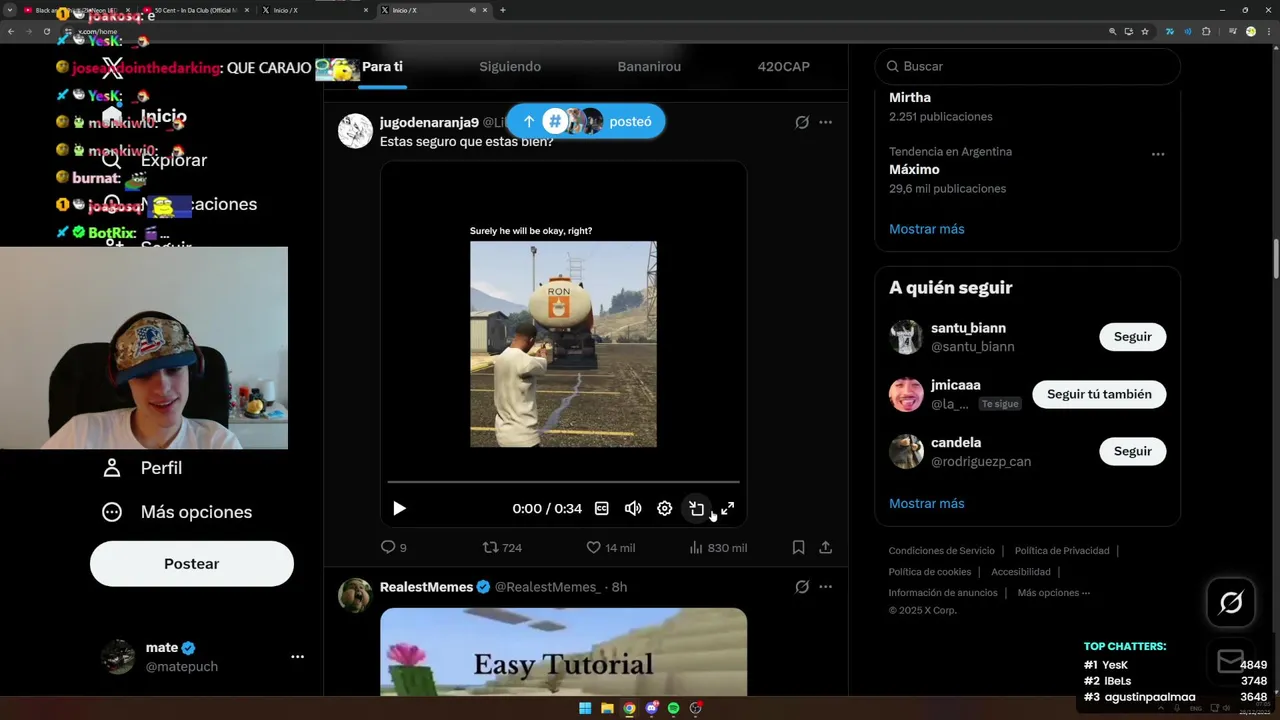The height and width of the screenshot is (720, 1280).
Task: Show more trends via Mostrar más
Action: (x=926, y=229)
